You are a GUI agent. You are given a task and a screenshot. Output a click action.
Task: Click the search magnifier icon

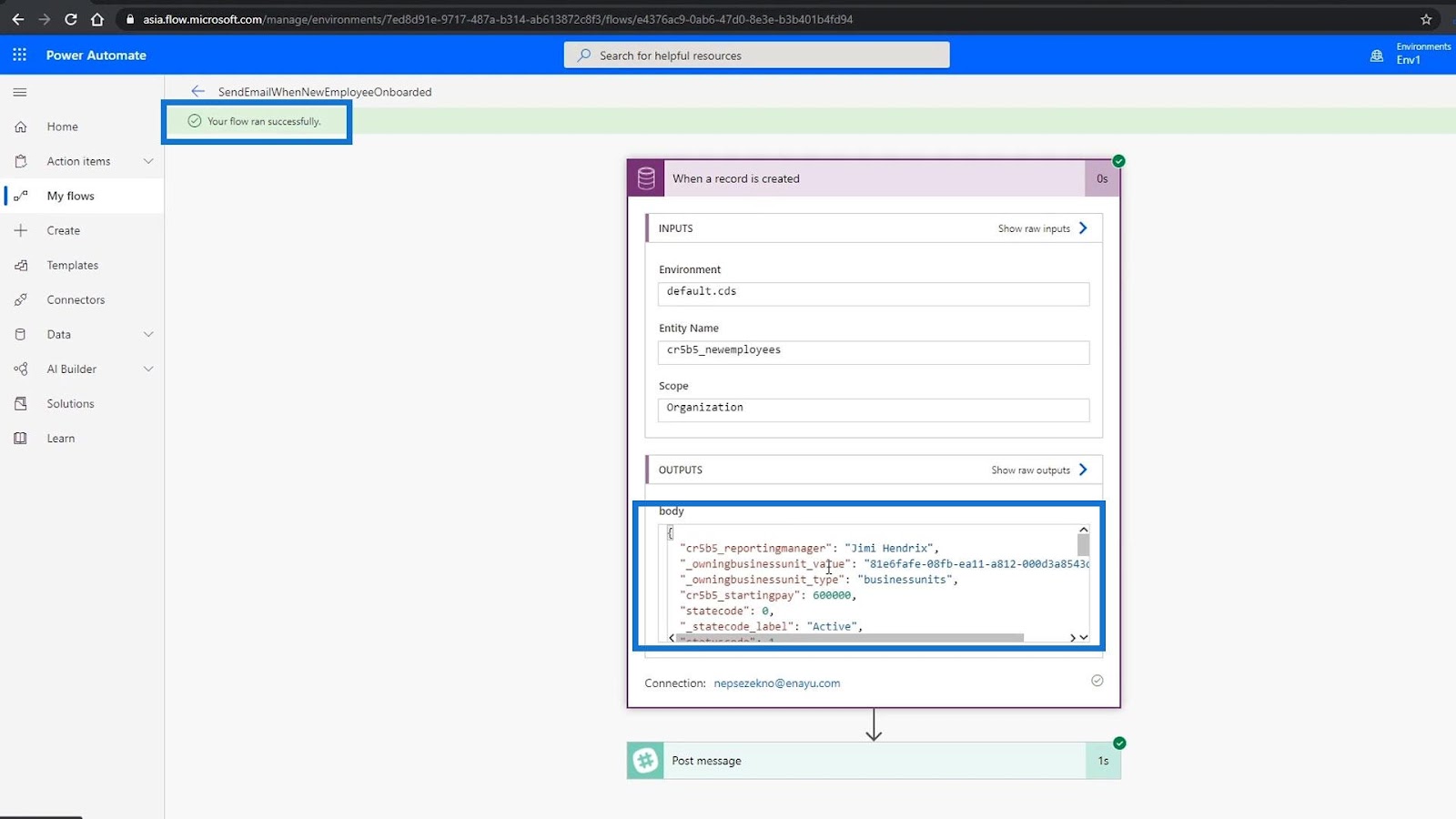[x=584, y=56]
